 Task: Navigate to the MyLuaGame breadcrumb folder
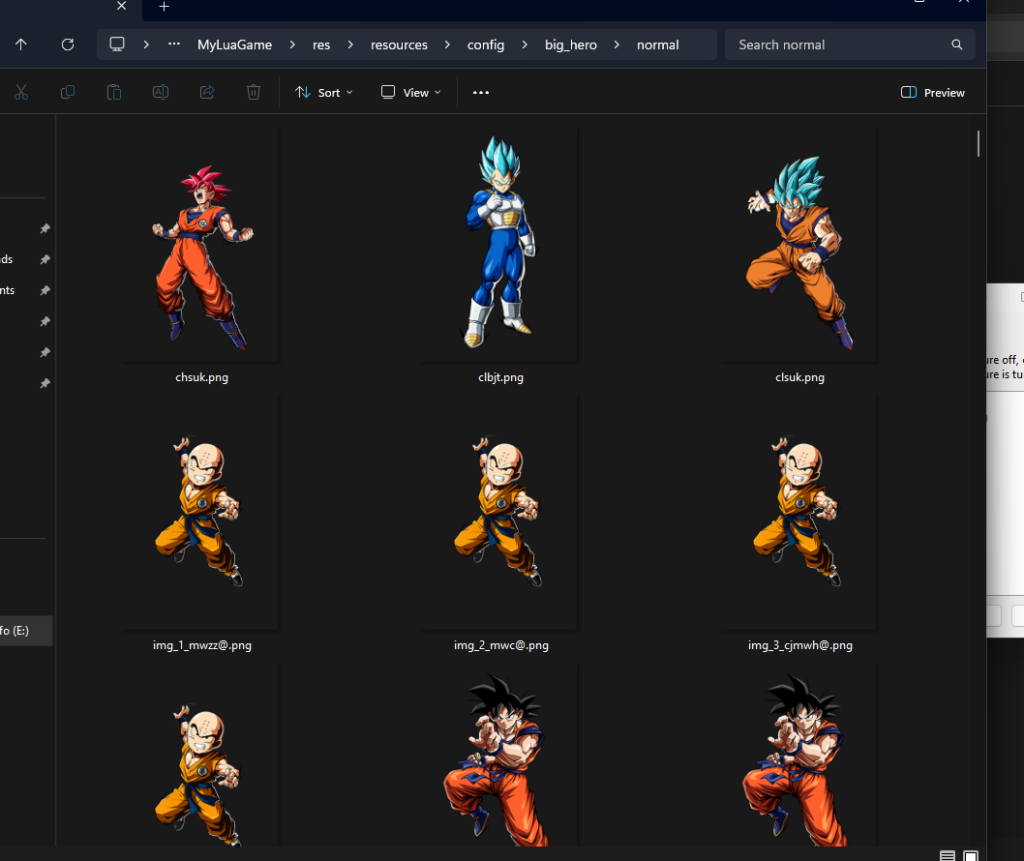[234, 45]
